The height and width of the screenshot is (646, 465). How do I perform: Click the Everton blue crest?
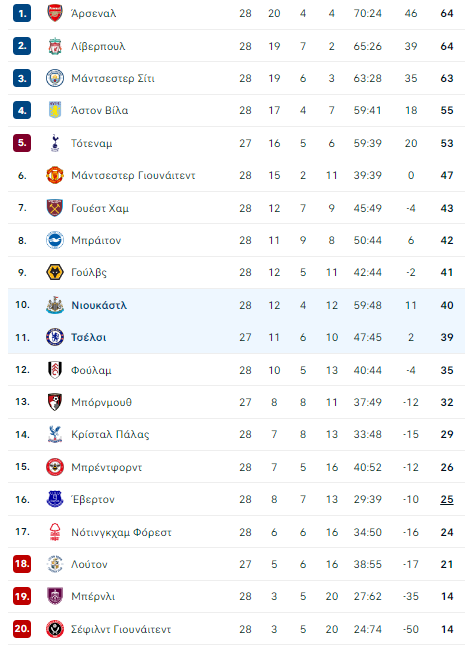coord(55,499)
